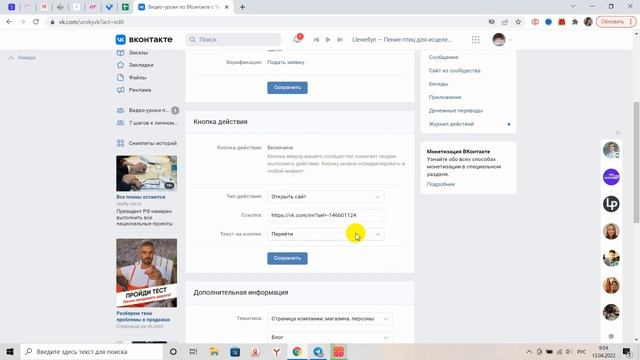Bookmark this page with star icon
Viewport: 640px width, 360px height.
518,22
